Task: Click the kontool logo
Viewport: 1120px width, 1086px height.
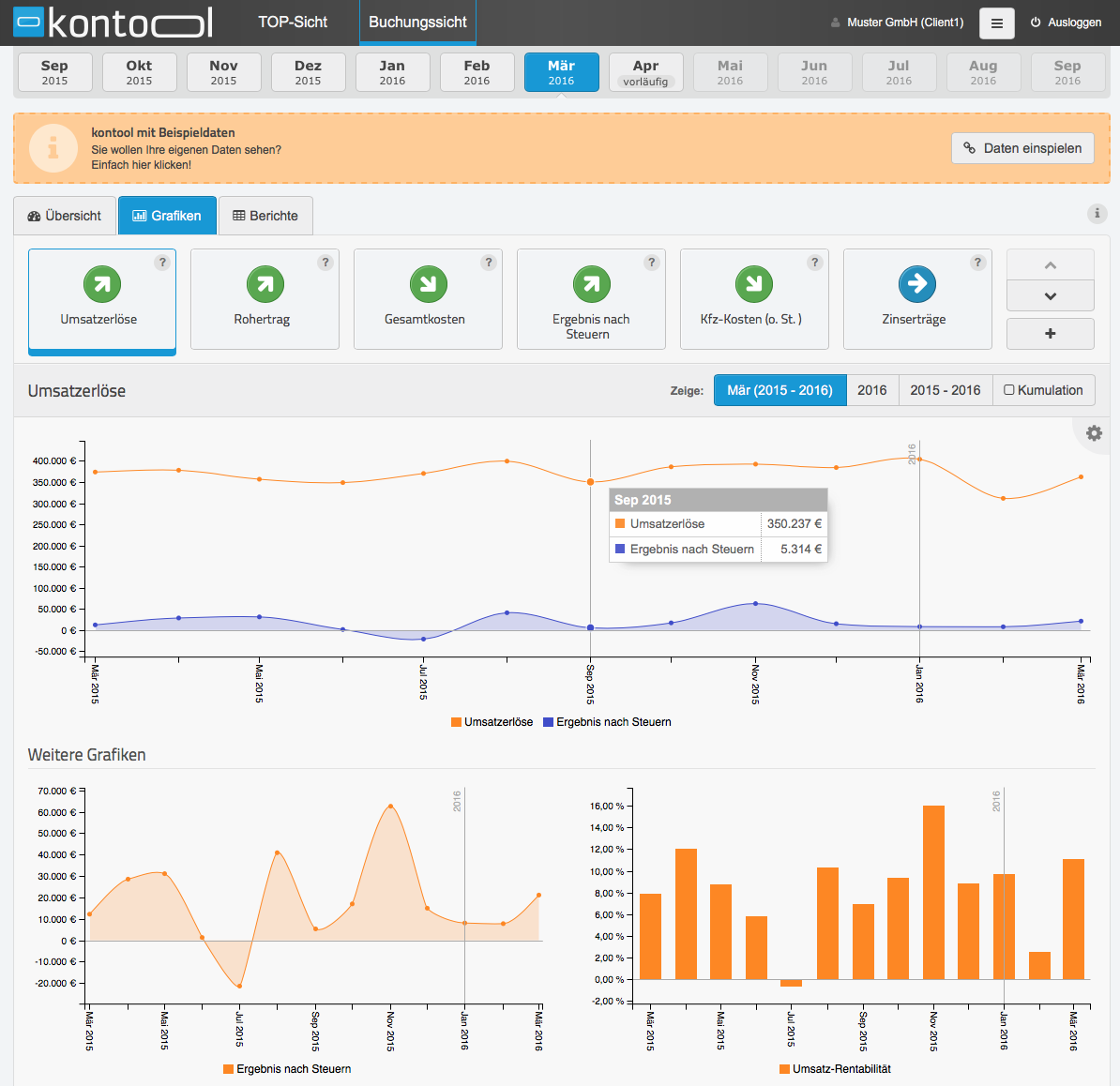Action: pos(114,23)
